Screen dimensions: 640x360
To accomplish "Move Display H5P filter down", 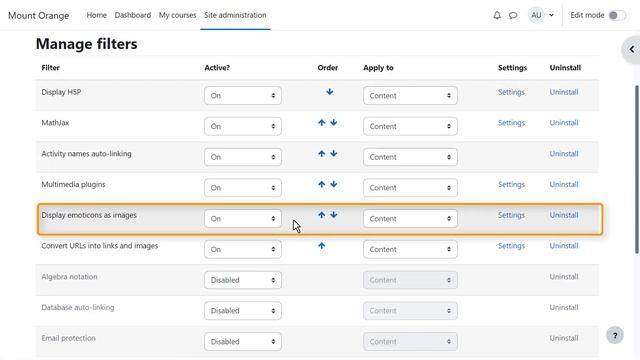I will point(329,92).
